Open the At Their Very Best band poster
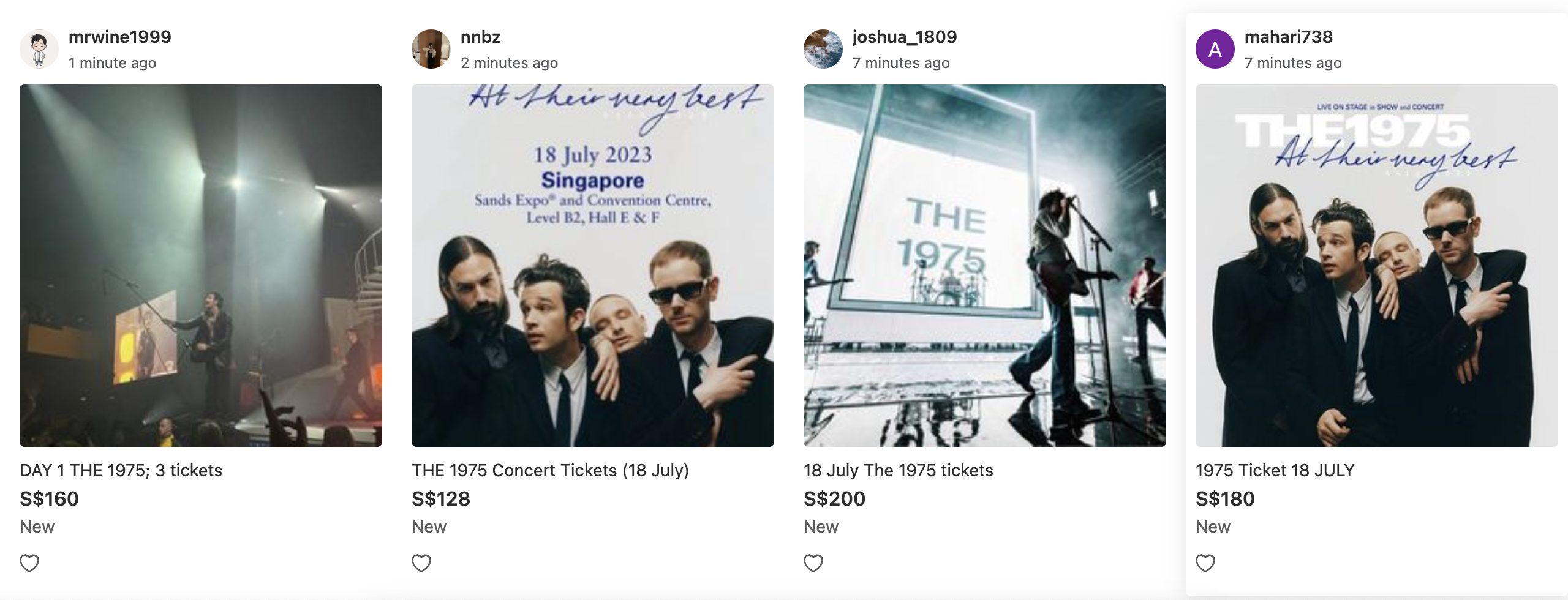 (x=1377, y=266)
